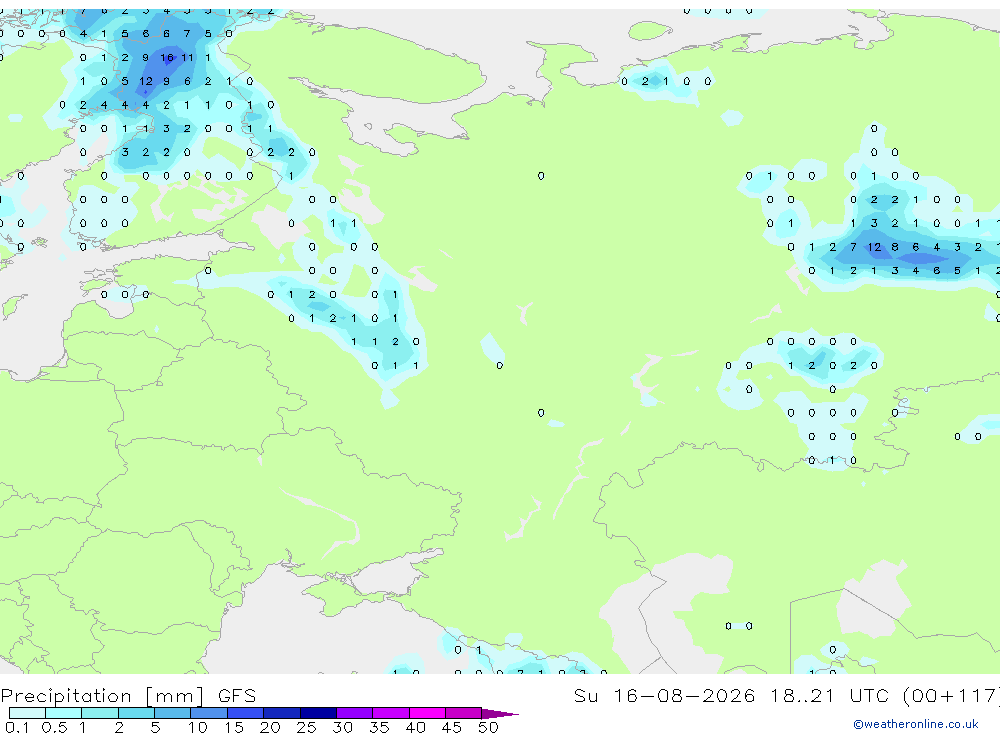Click the '30' legend scale label

point(342,727)
